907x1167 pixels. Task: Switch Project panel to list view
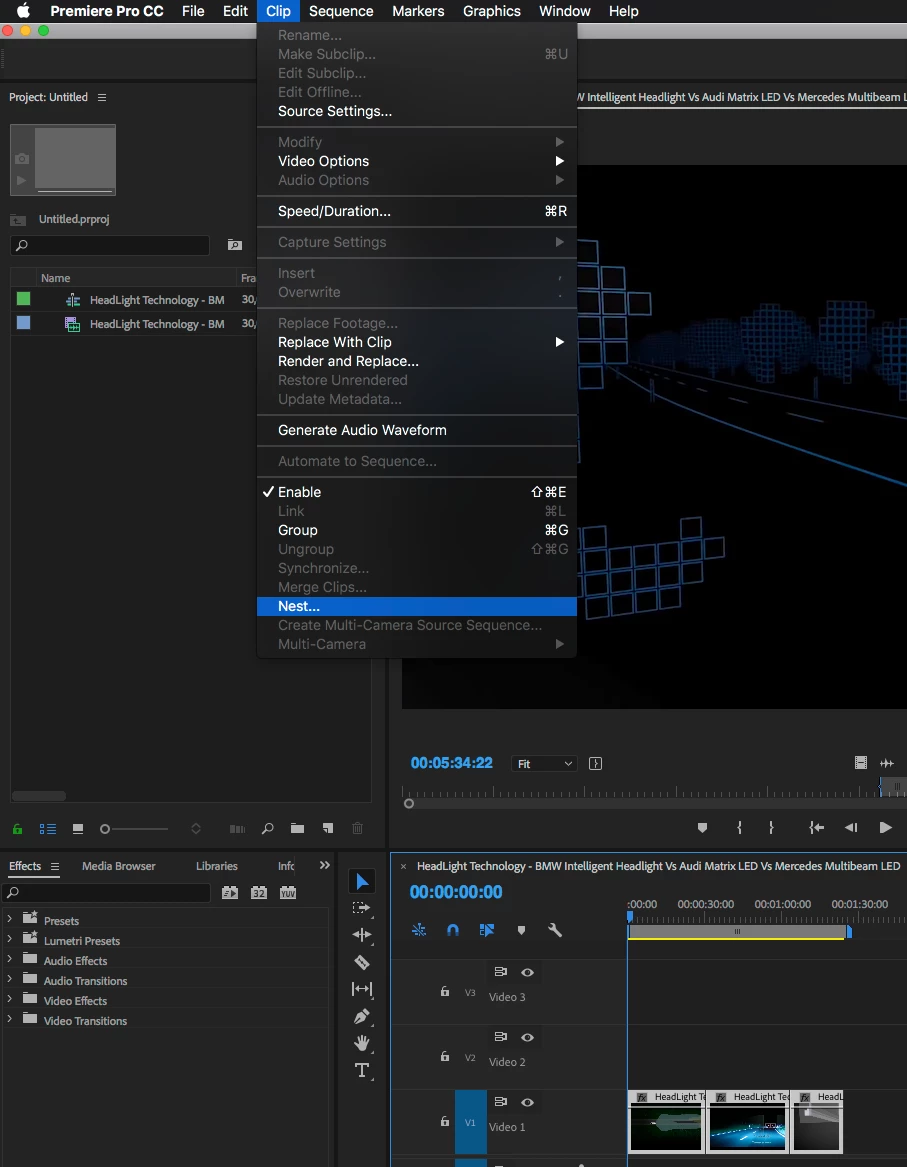(x=48, y=828)
